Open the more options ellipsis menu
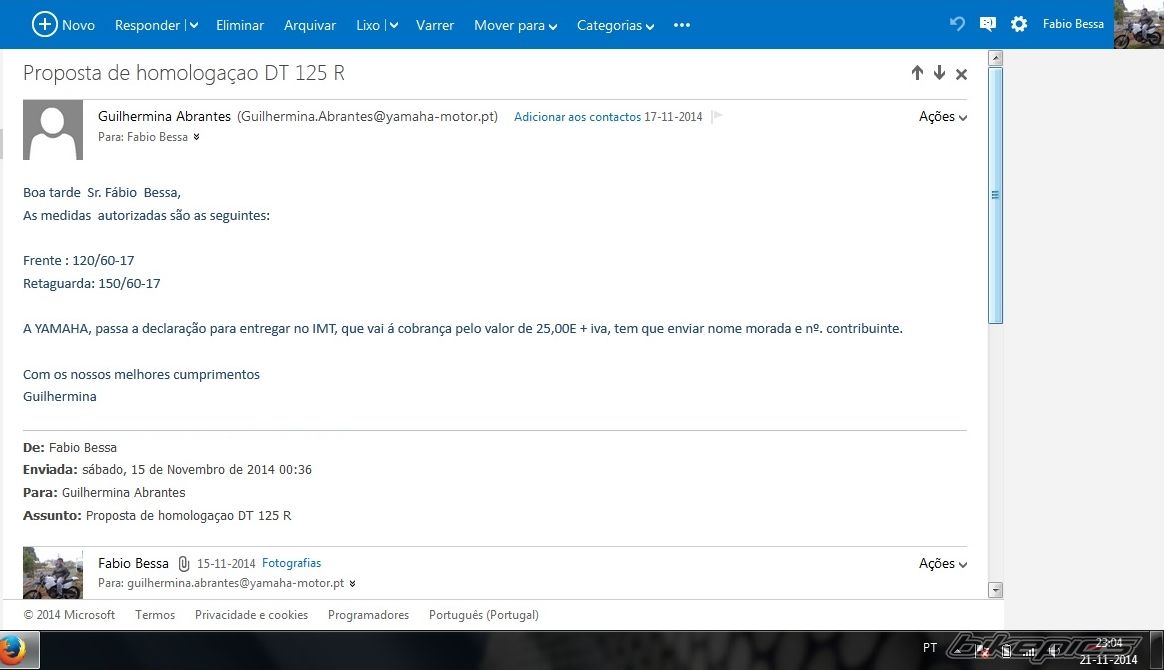 [x=681, y=25]
